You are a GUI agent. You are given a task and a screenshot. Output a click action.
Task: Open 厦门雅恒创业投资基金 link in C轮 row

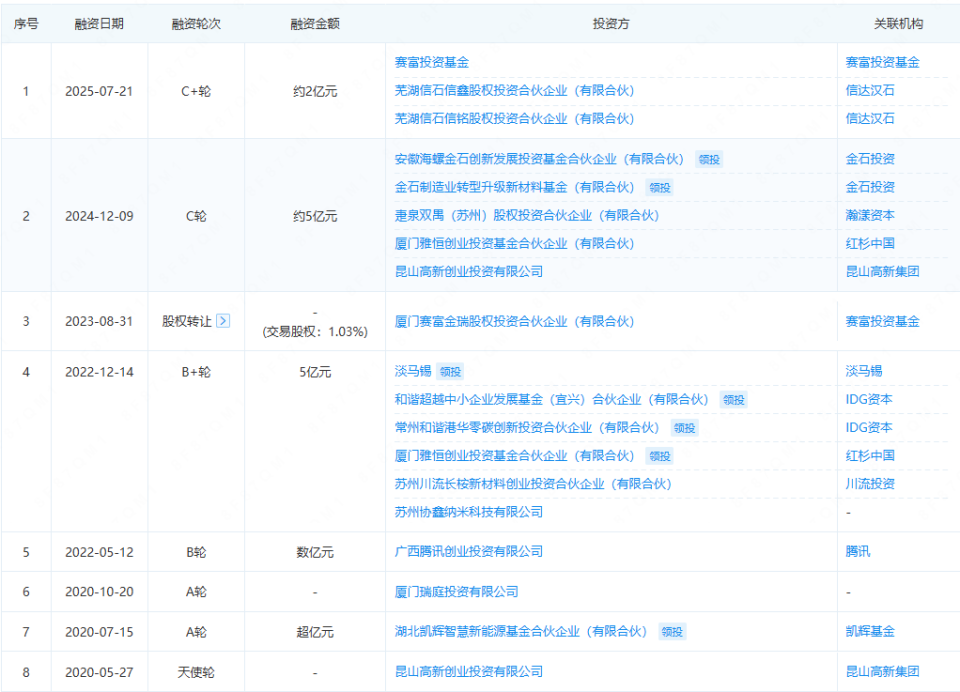(514, 244)
